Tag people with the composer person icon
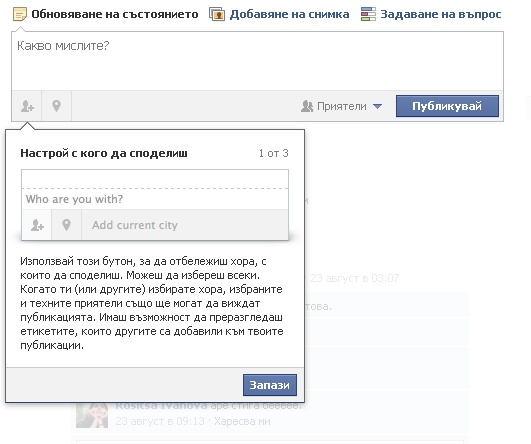The width and height of the screenshot is (531, 444). pyautogui.click(x=27, y=106)
